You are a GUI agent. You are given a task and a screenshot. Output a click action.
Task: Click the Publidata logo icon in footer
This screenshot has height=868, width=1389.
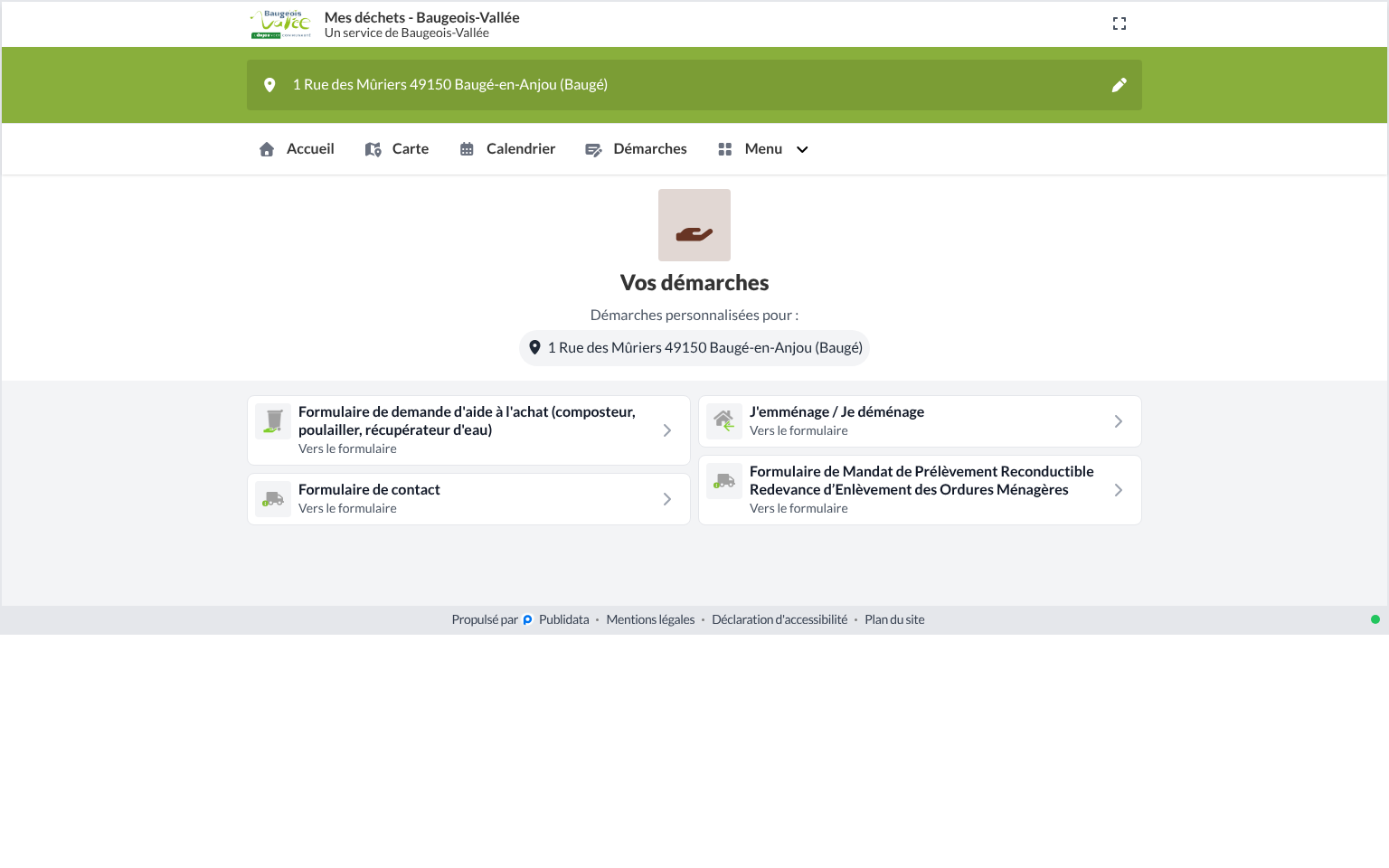pos(527,620)
